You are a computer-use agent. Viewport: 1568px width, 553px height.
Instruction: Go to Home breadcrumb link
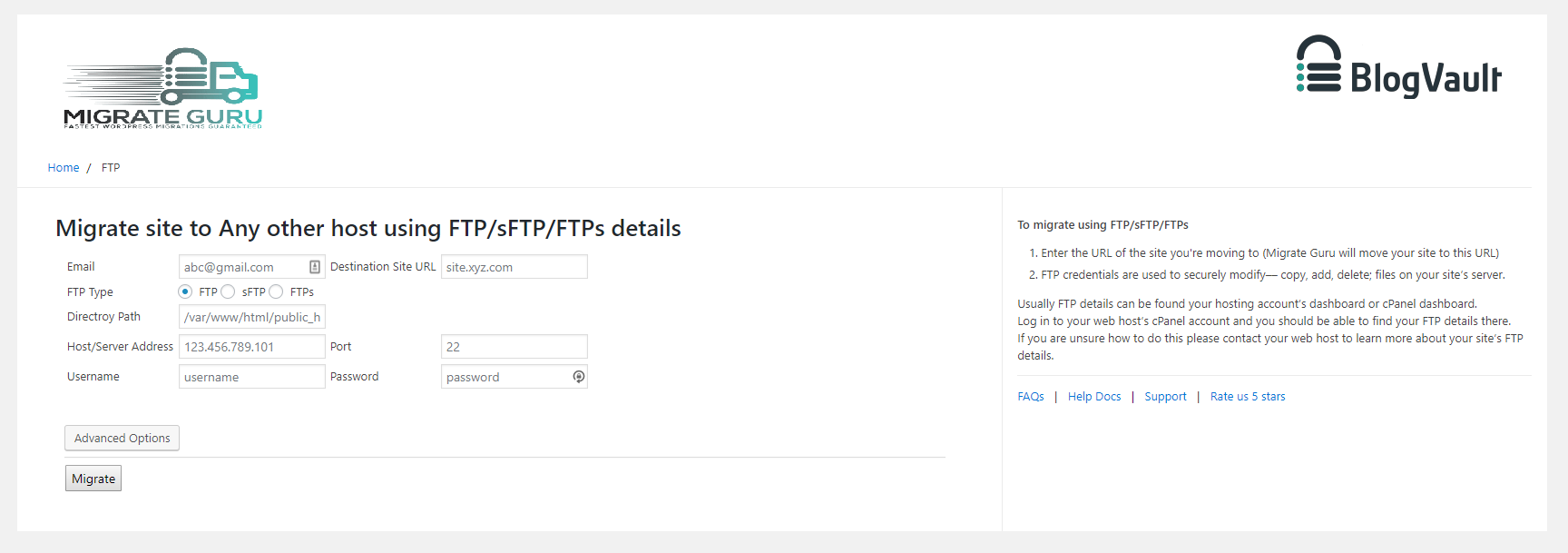[x=64, y=168]
